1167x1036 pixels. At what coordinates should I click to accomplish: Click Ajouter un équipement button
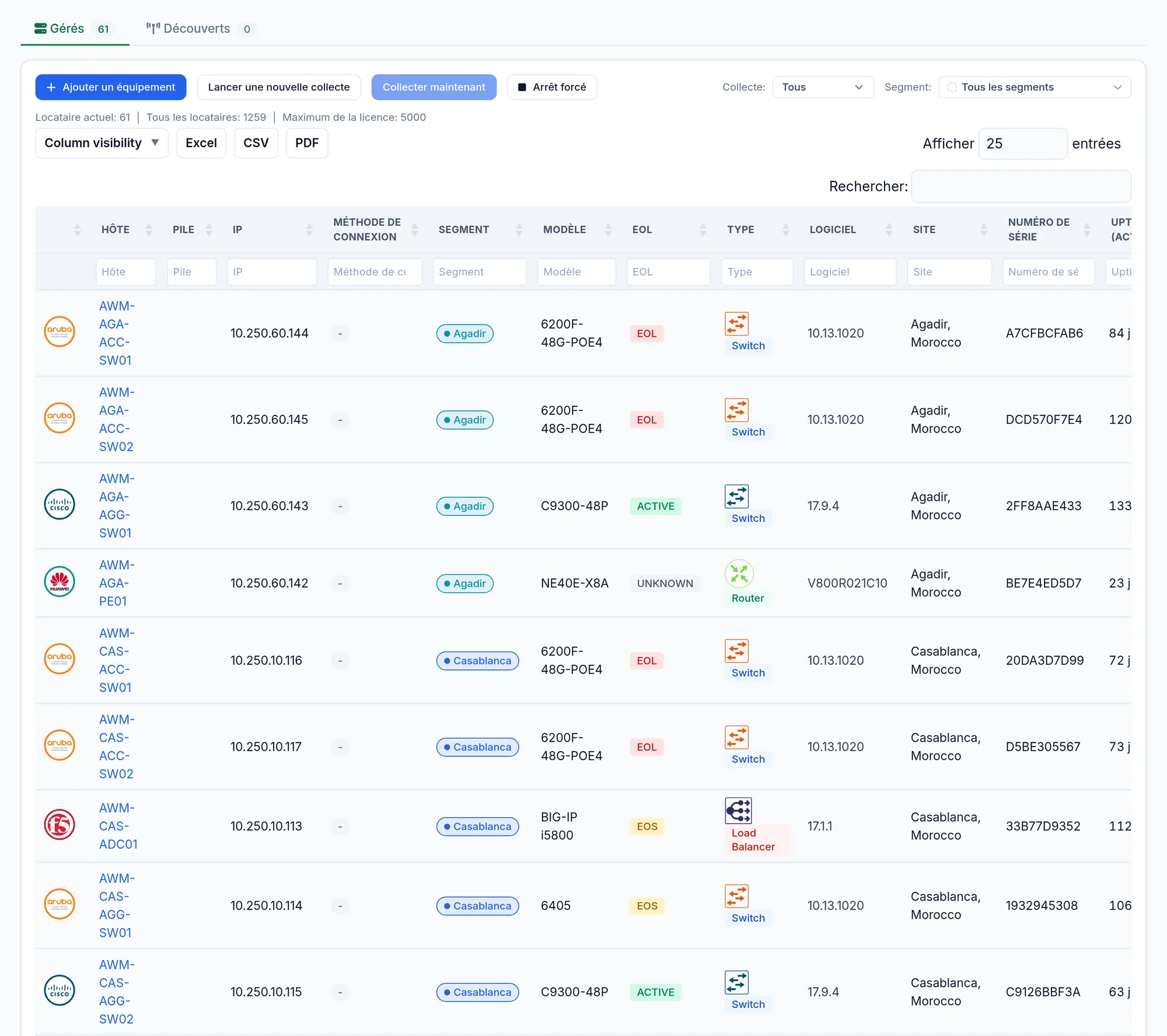point(111,88)
